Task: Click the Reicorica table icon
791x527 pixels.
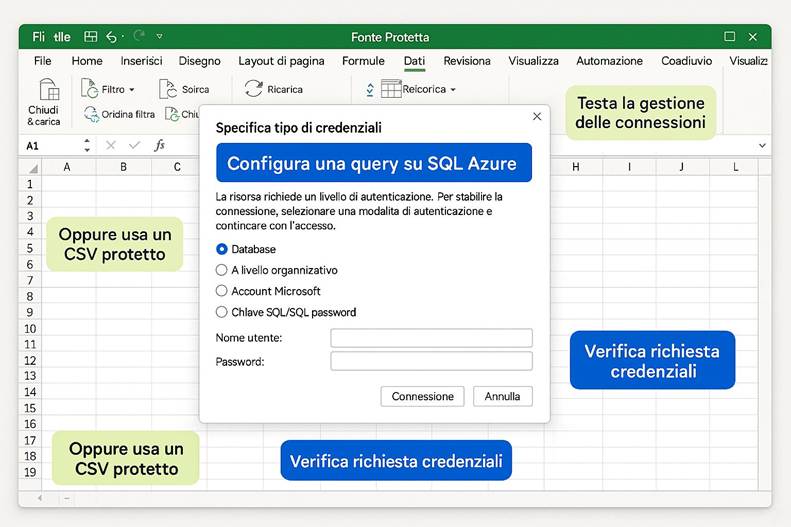Action: [390, 89]
